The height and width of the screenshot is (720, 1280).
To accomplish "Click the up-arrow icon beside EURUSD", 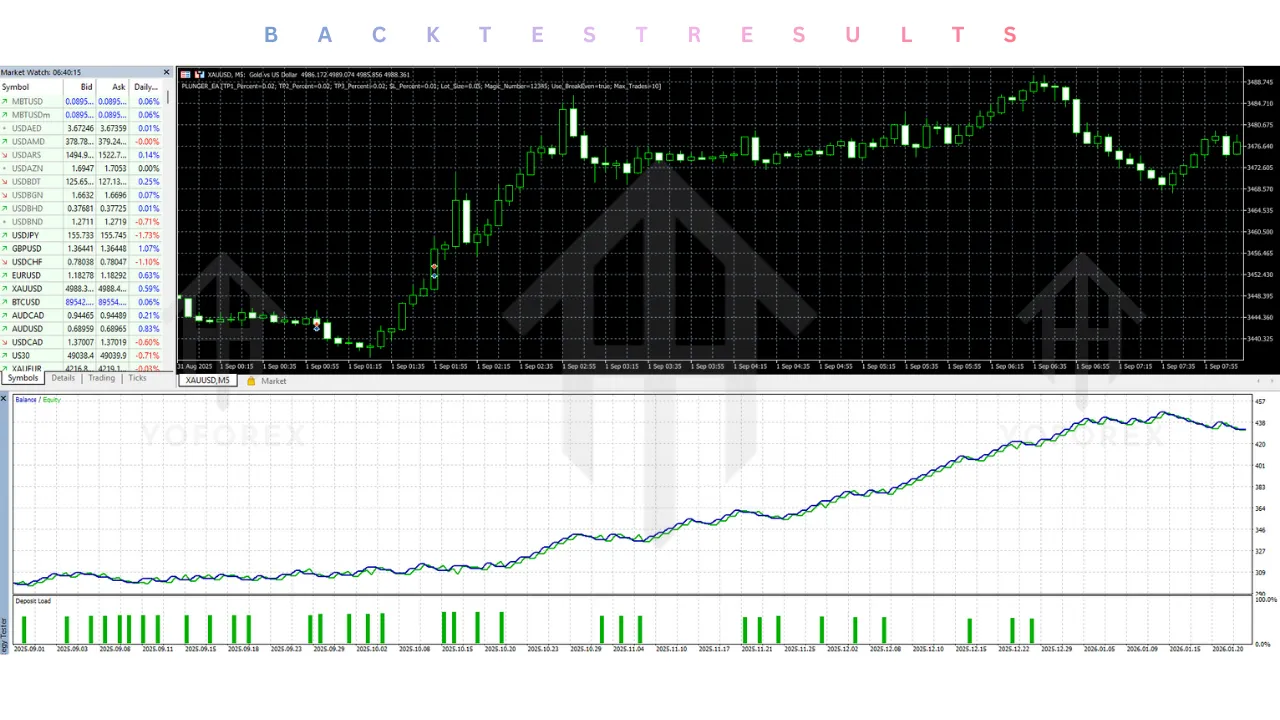I will (4, 275).
